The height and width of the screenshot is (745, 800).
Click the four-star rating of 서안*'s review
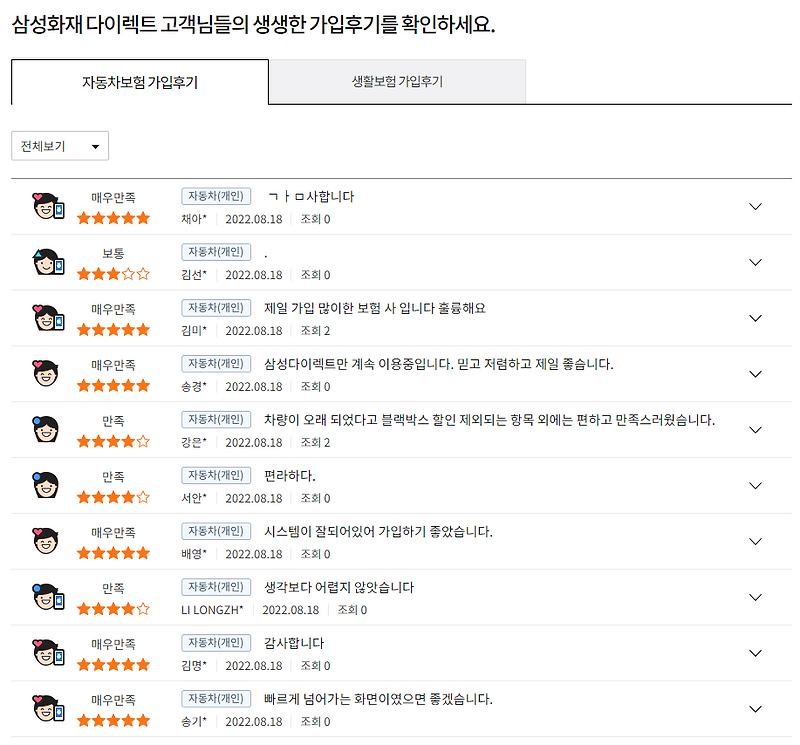click(x=113, y=497)
